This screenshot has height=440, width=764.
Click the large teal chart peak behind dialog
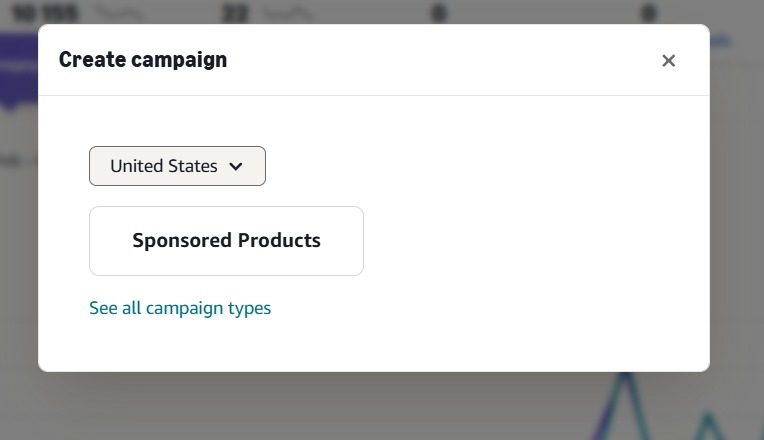pyautogui.click(x=625, y=405)
